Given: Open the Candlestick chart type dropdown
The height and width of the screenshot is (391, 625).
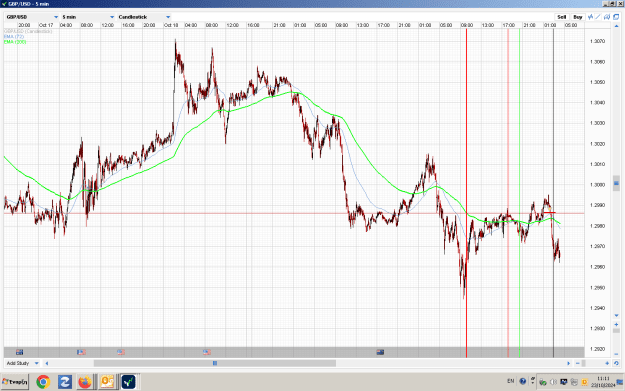Looking at the screenshot, I should [x=144, y=17].
